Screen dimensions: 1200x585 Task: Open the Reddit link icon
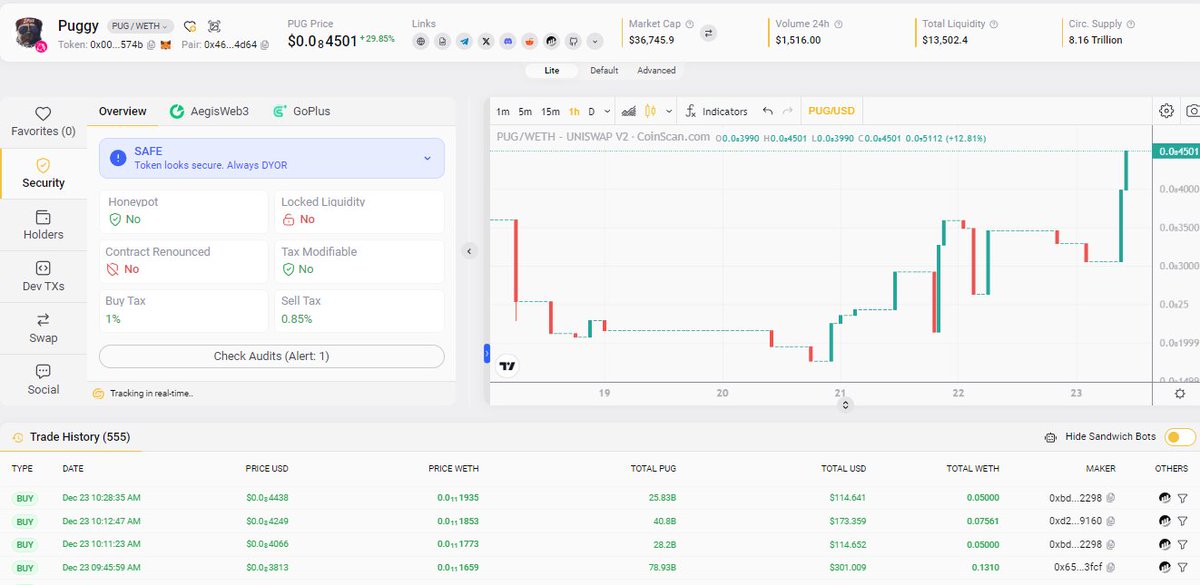point(530,41)
